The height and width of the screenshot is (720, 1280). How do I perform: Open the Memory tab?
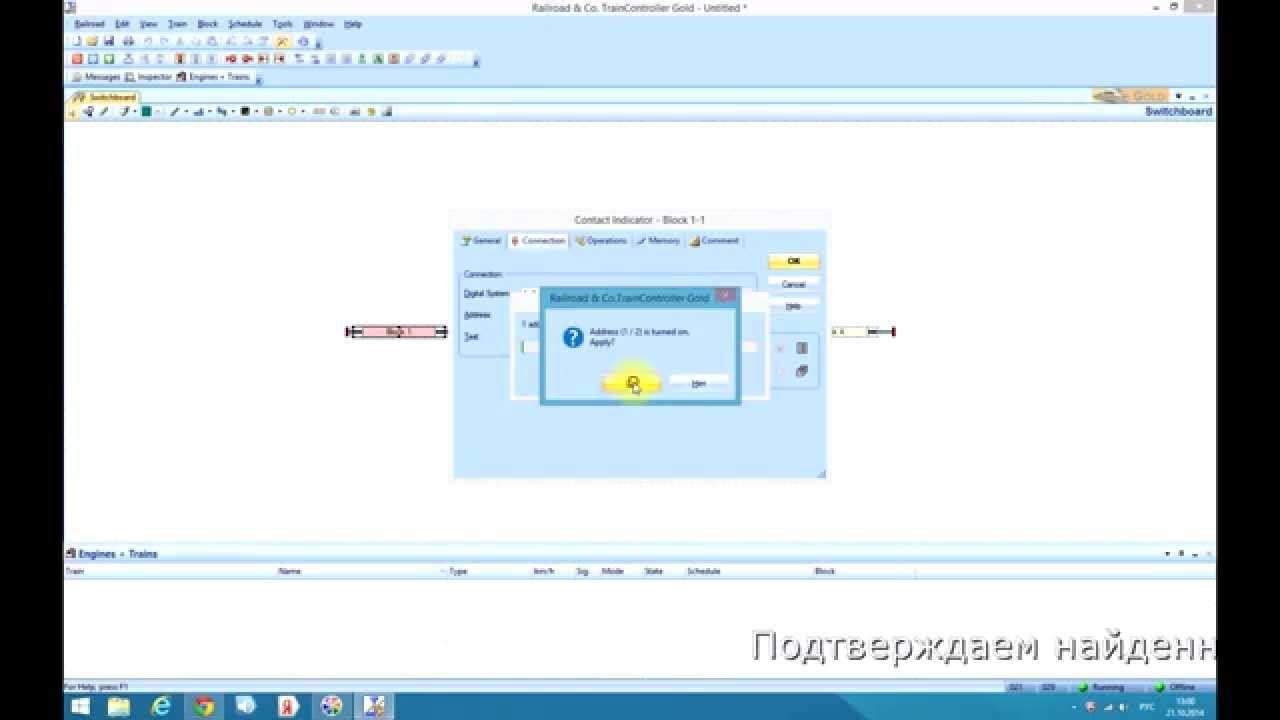(658, 241)
